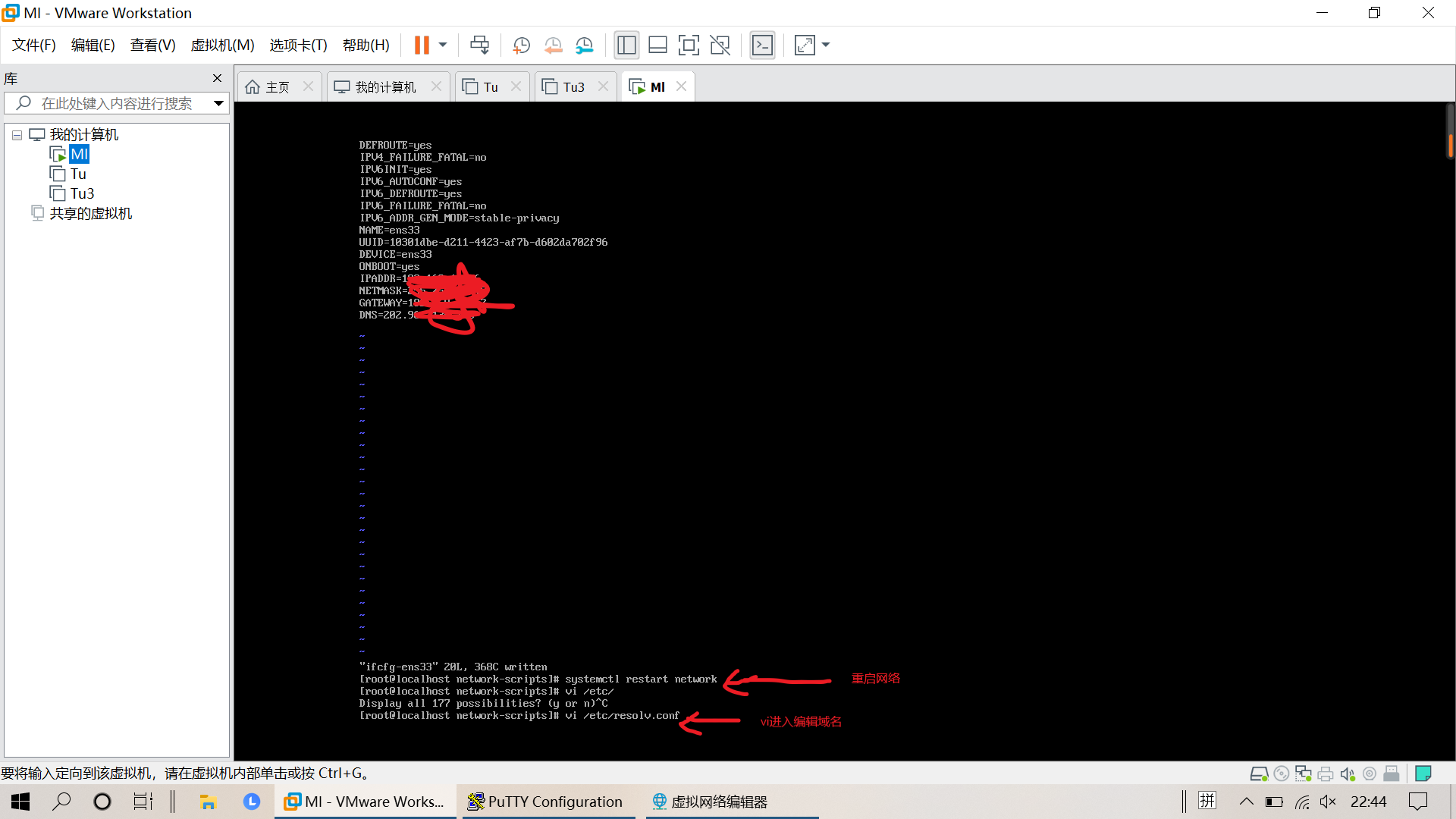Toggle the 拼 input method indicator

tap(1207, 802)
